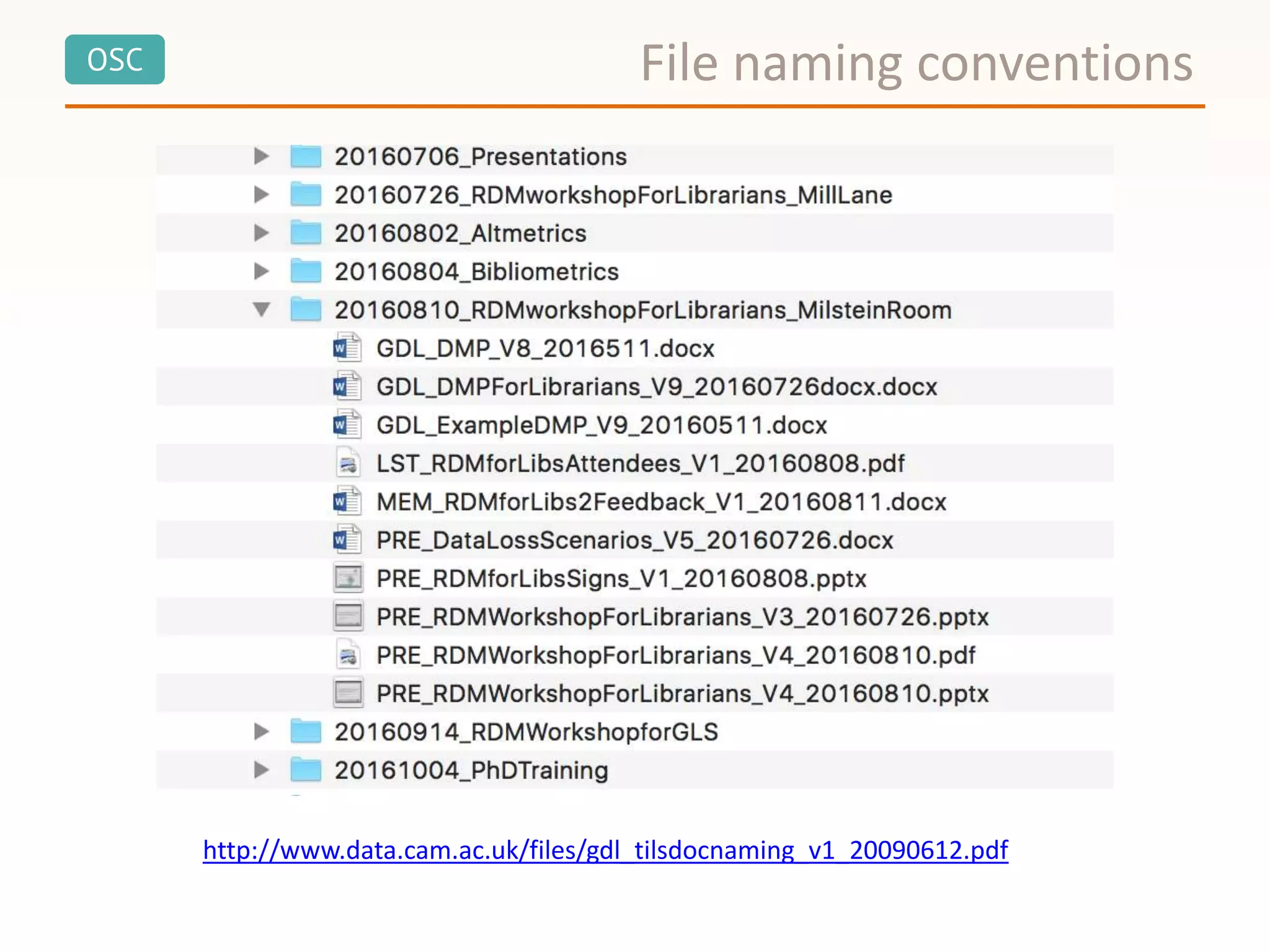Select file name GDL_ExampleDMP_V9_20160511.docx
The image size is (1270, 952).
pos(602,425)
